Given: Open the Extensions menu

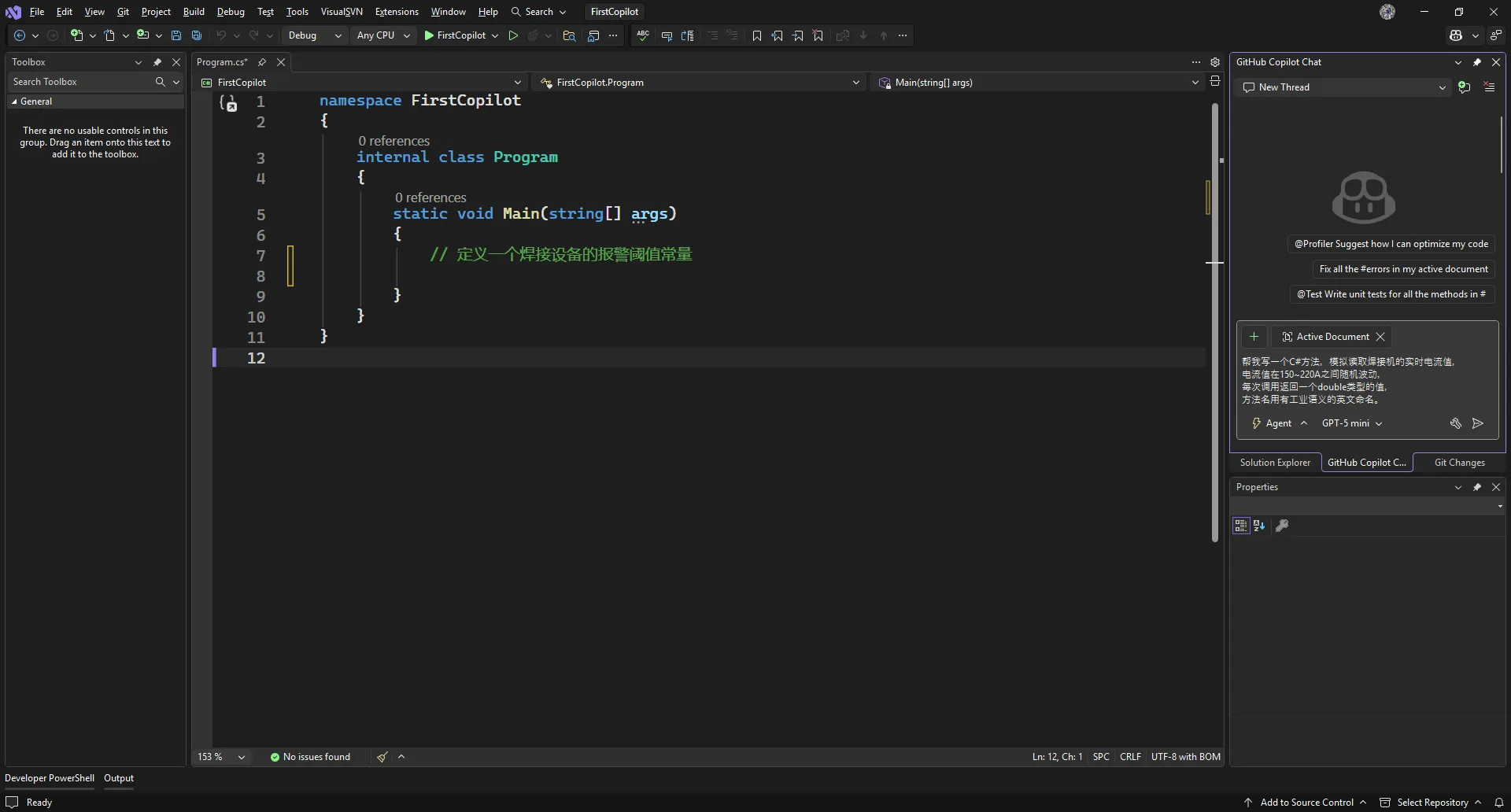Looking at the screenshot, I should tap(397, 12).
